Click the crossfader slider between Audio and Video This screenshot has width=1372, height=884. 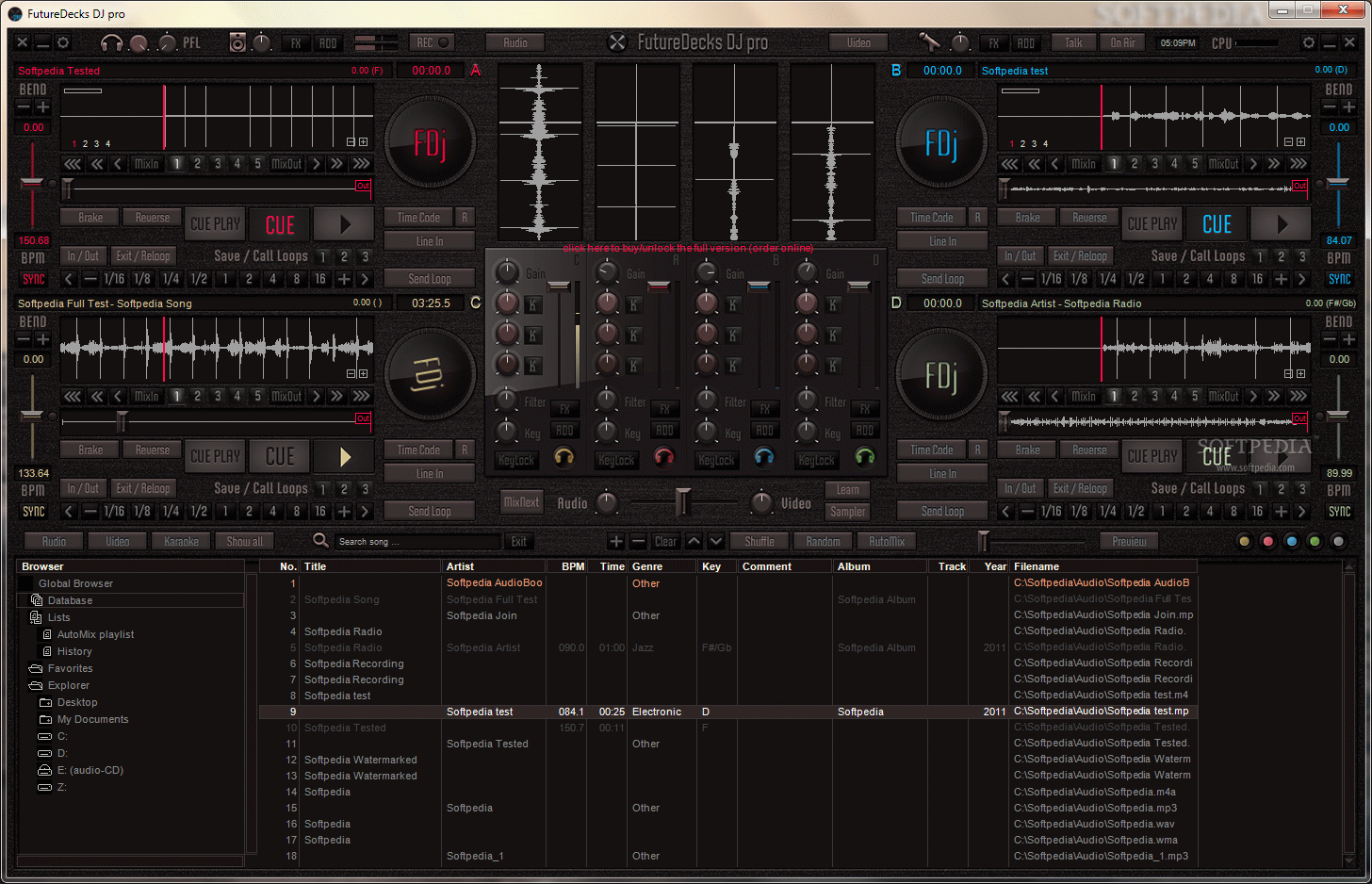683,503
